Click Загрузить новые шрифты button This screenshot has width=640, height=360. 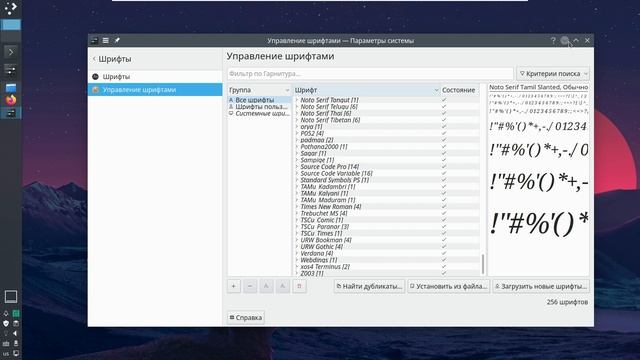point(541,286)
